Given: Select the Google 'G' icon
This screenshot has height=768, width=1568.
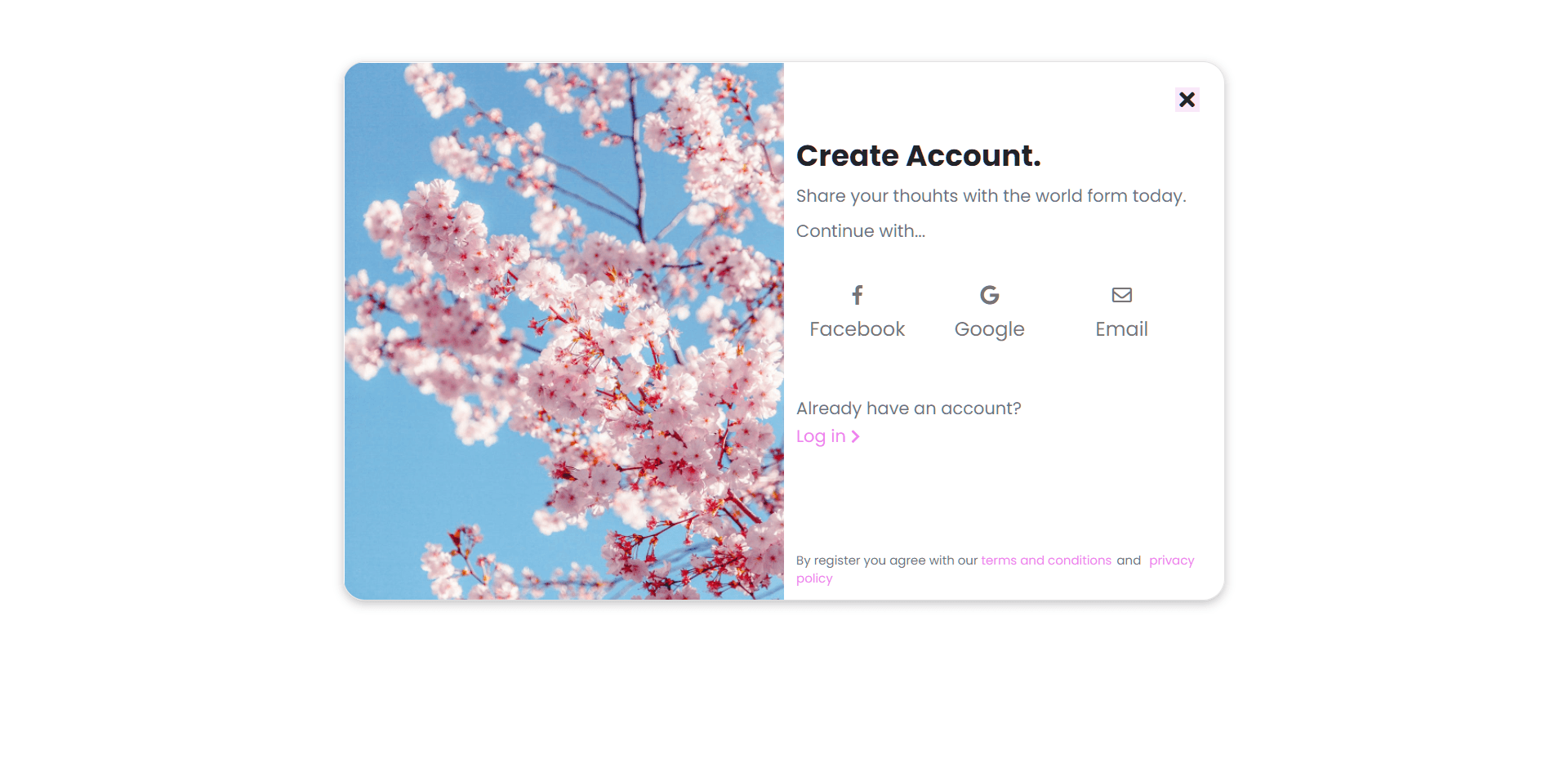Looking at the screenshot, I should point(989,295).
